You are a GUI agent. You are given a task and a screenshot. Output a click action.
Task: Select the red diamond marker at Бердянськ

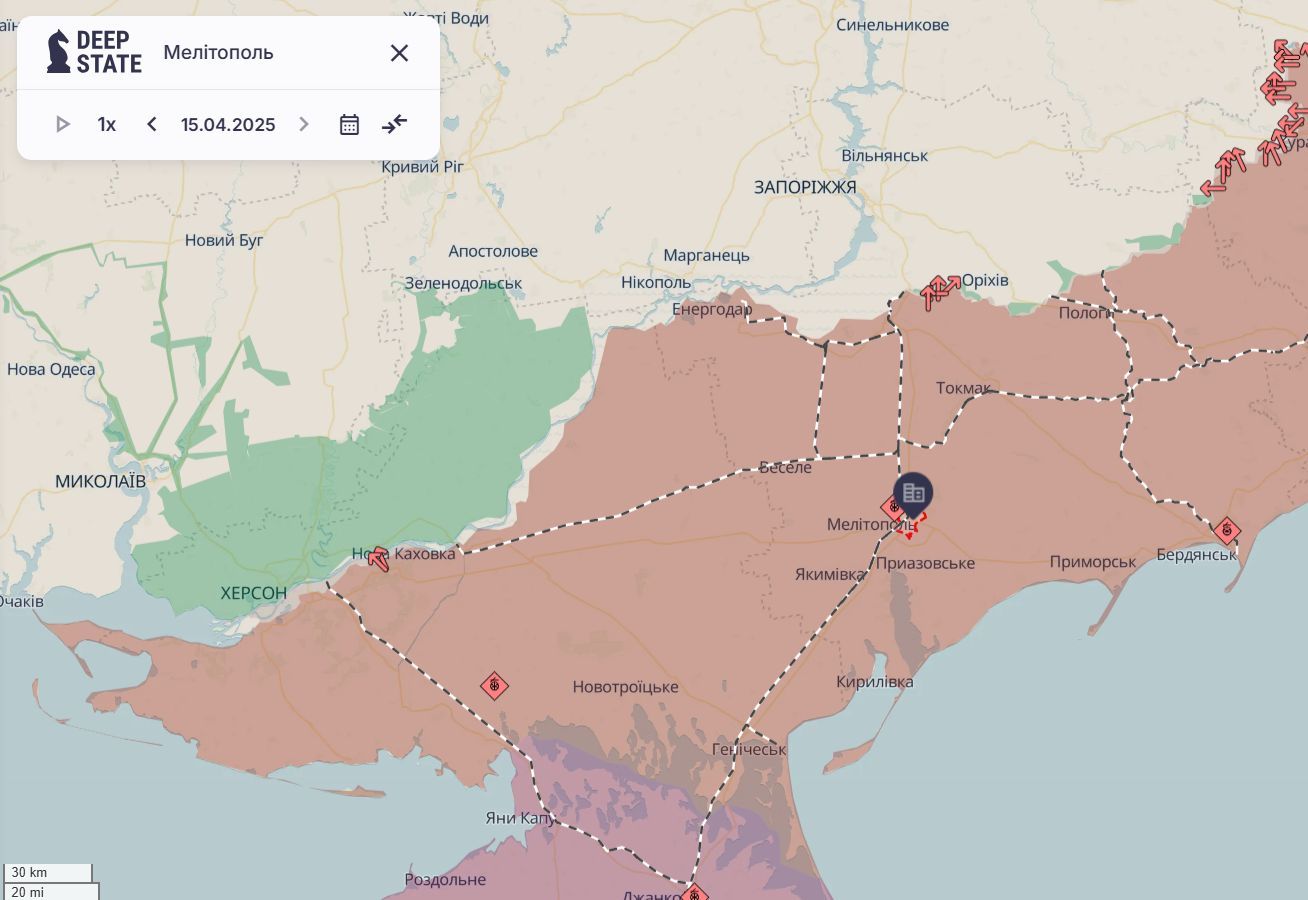coord(1227,531)
